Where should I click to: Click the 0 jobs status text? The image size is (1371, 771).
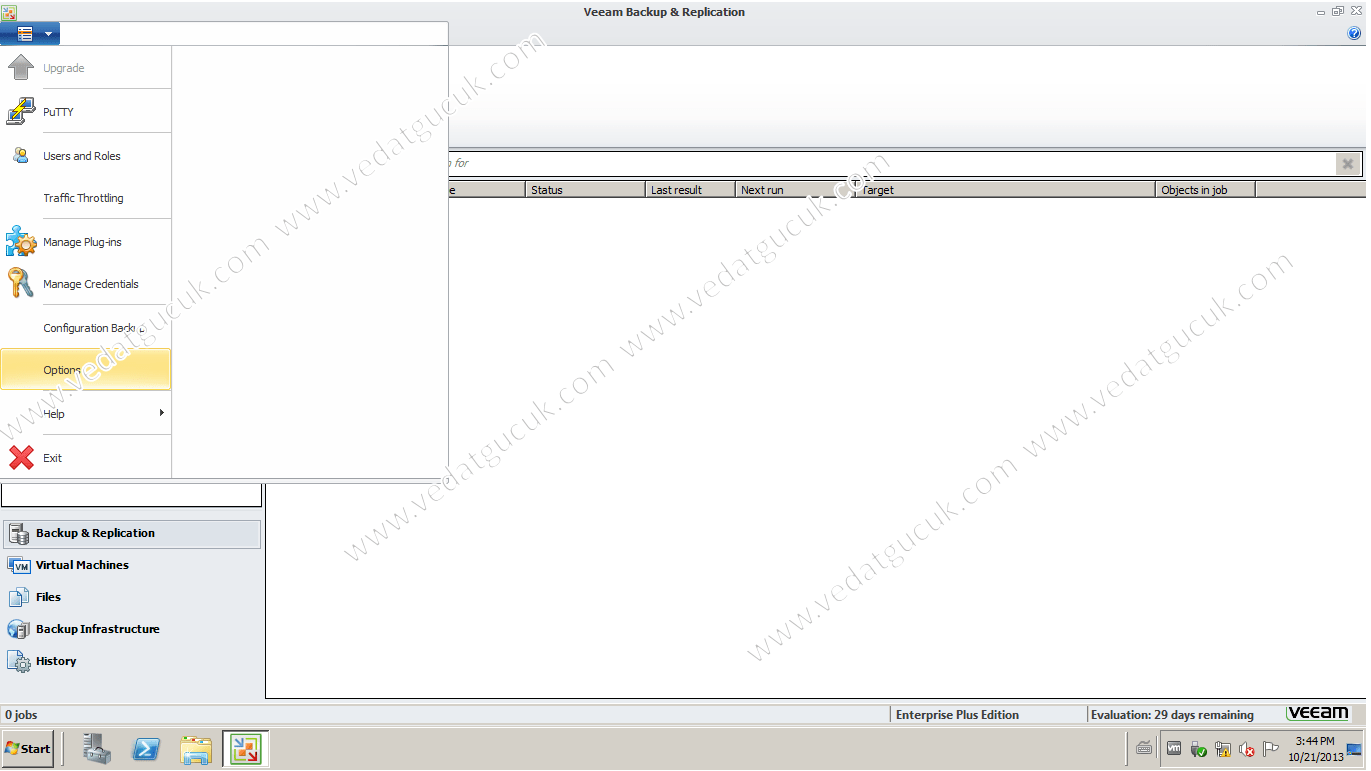(x=21, y=715)
